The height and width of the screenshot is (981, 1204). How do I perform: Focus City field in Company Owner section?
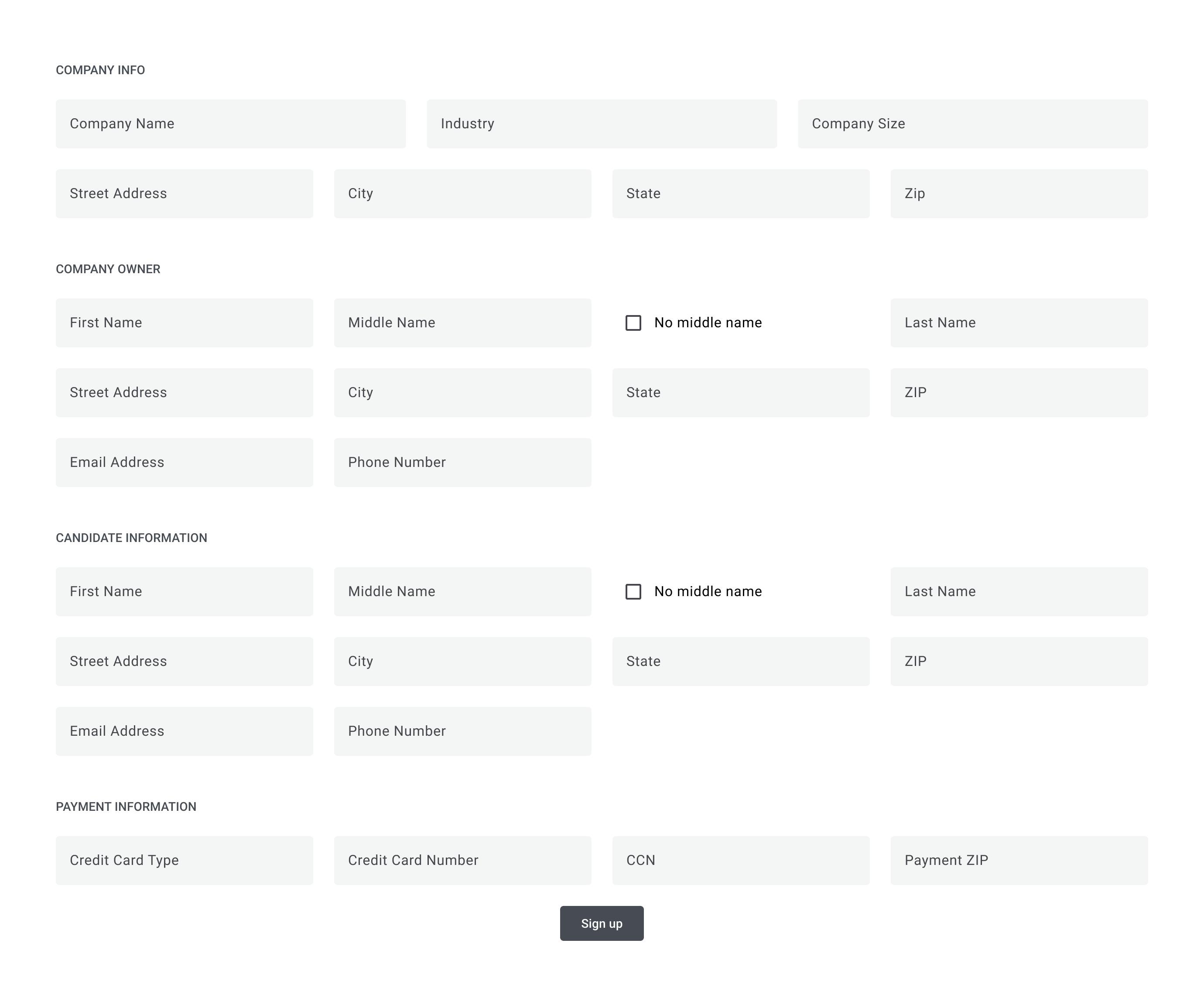click(462, 393)
